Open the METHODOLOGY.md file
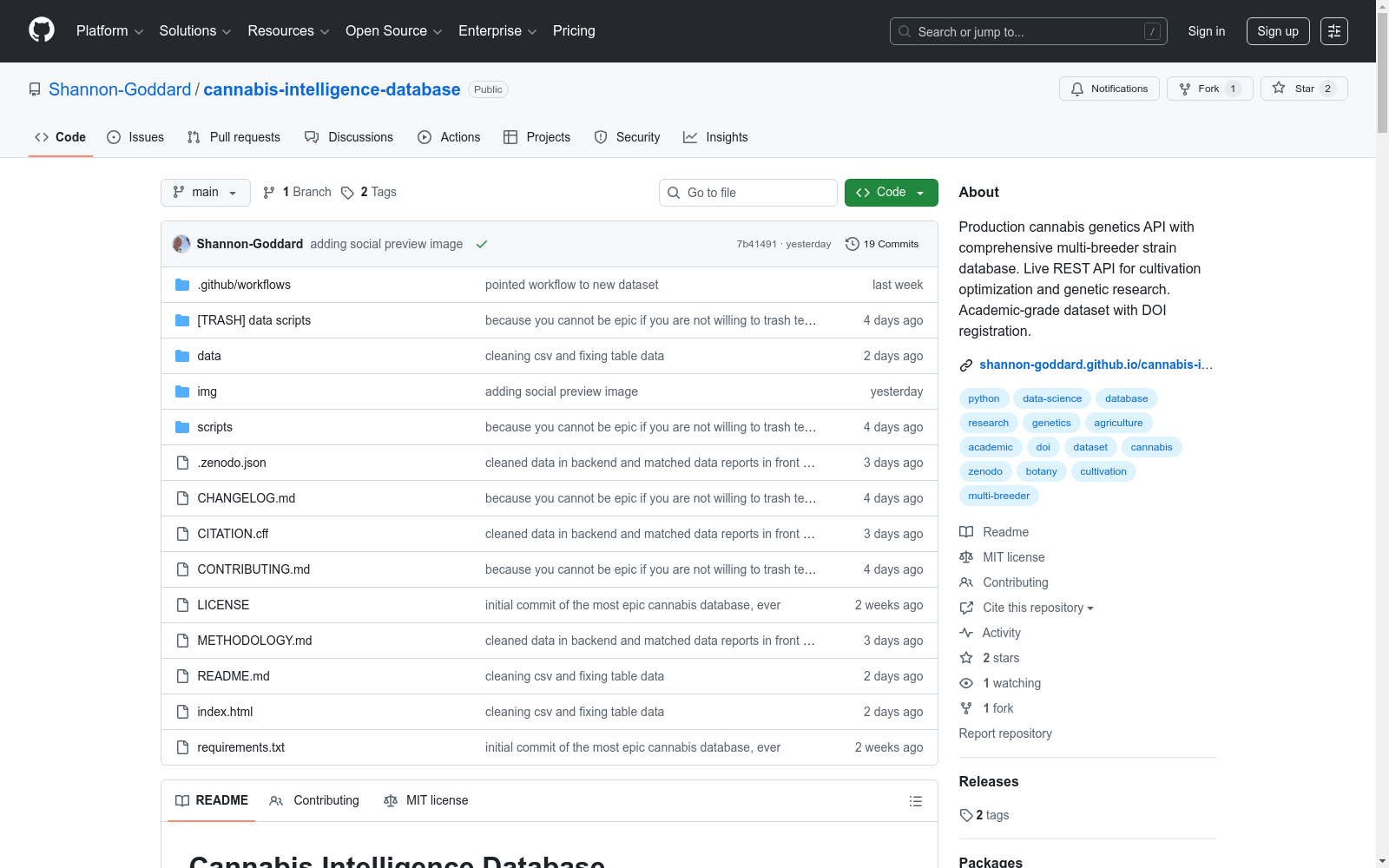Image resolution: width=1389 pixels, height=868 pixels. click(x=254, y=641)
